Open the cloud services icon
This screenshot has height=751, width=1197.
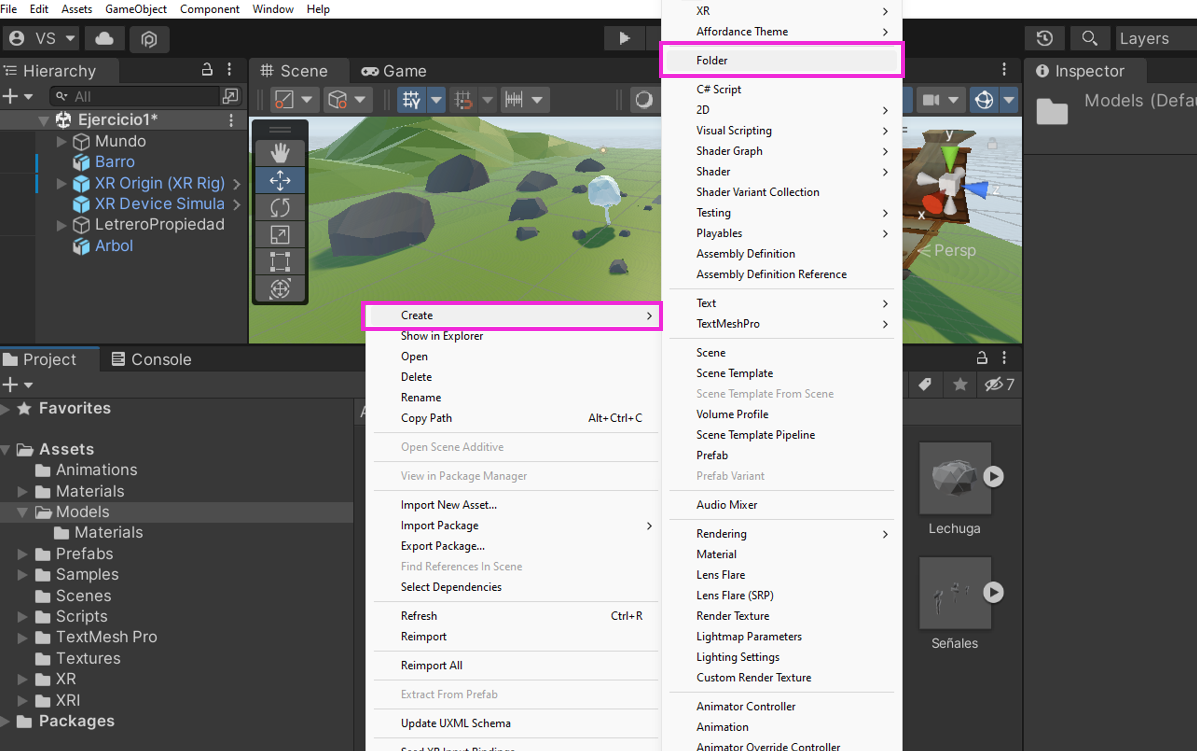coord(104,38)
